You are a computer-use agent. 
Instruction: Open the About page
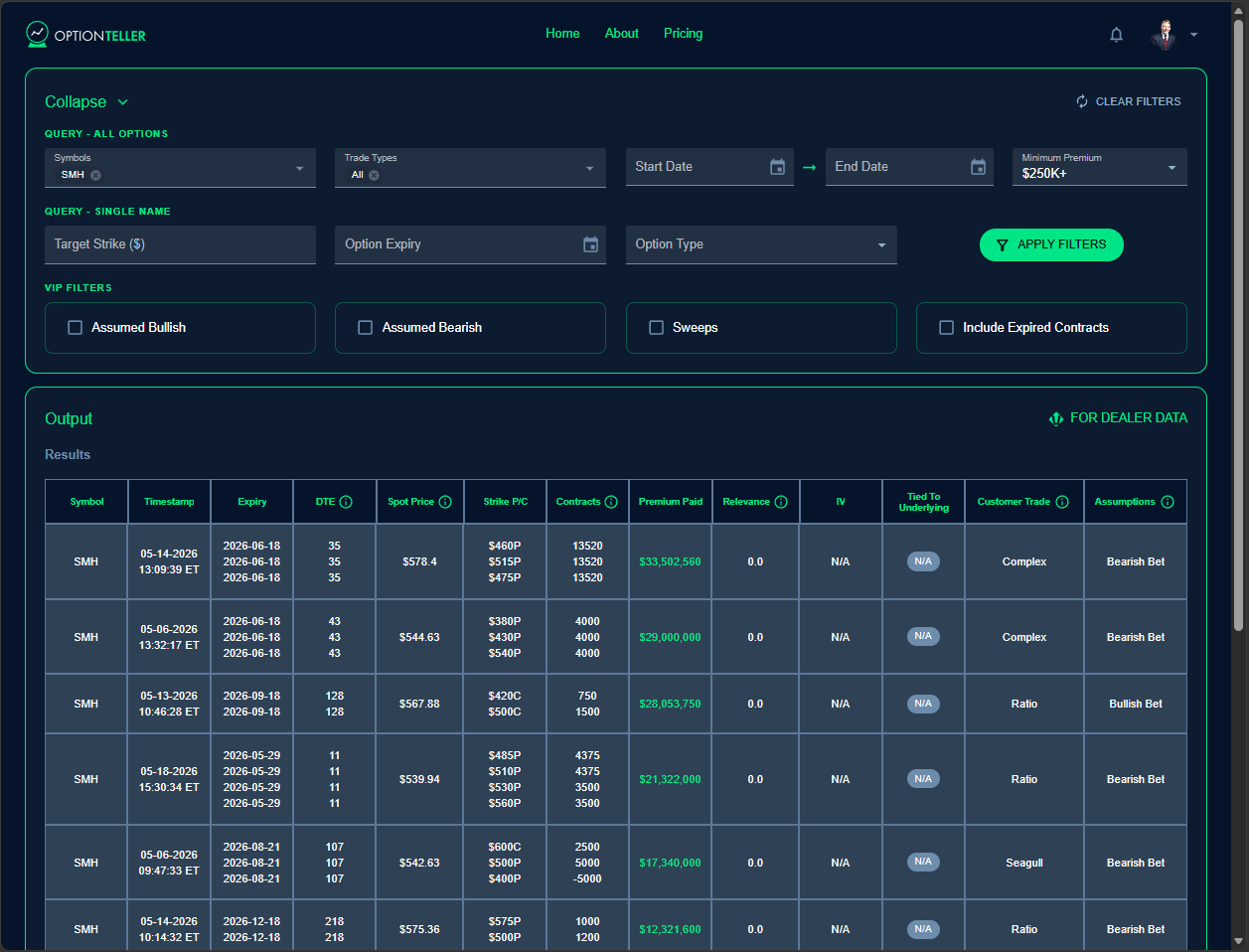point(622,33)
